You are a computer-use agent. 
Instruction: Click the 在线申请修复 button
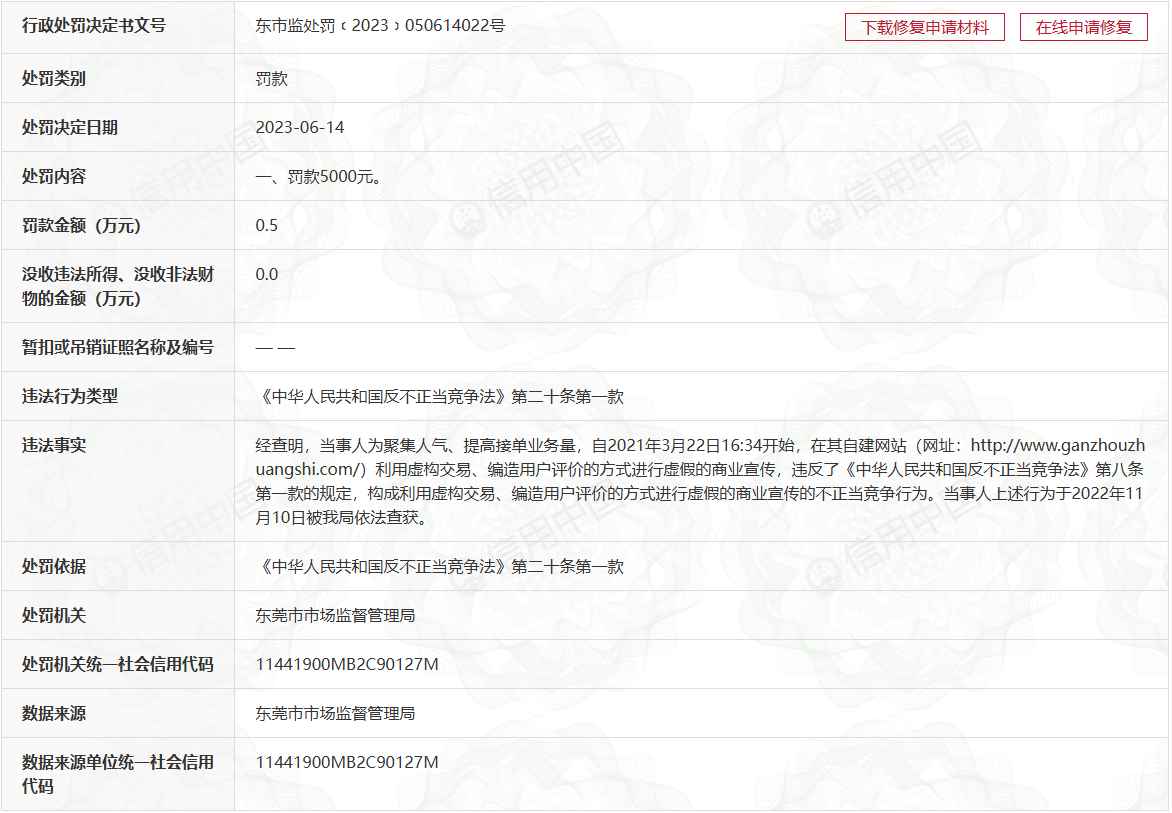1083,28
